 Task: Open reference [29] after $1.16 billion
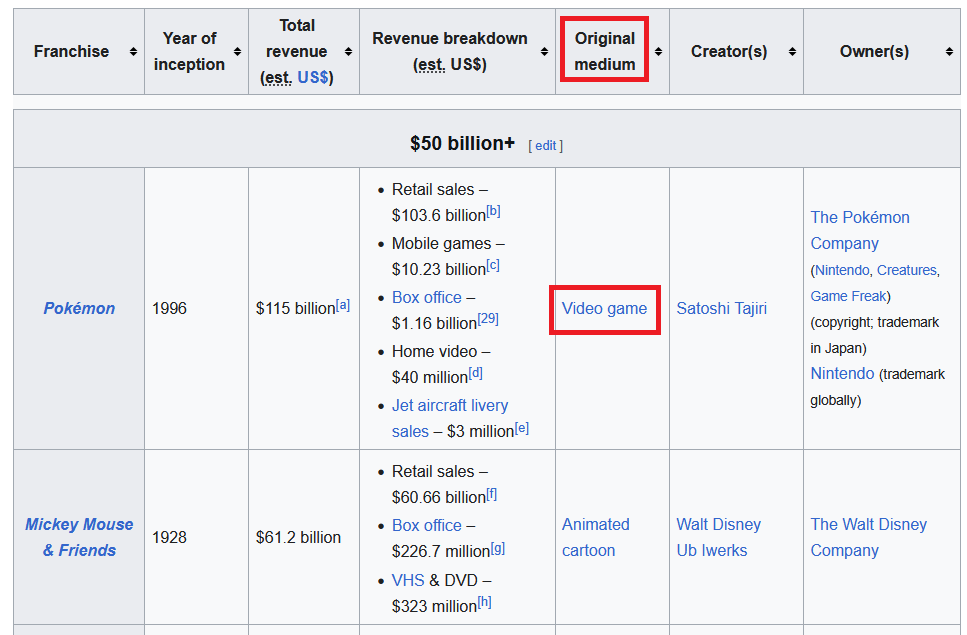pos(488,319)
